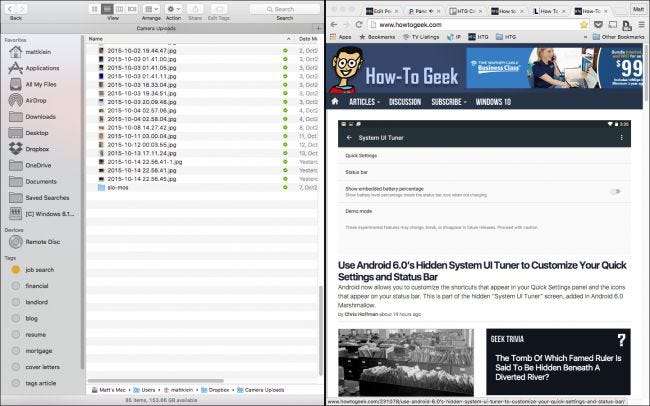Switch Finder to list view
650x406 pixels.
point(107,9)
